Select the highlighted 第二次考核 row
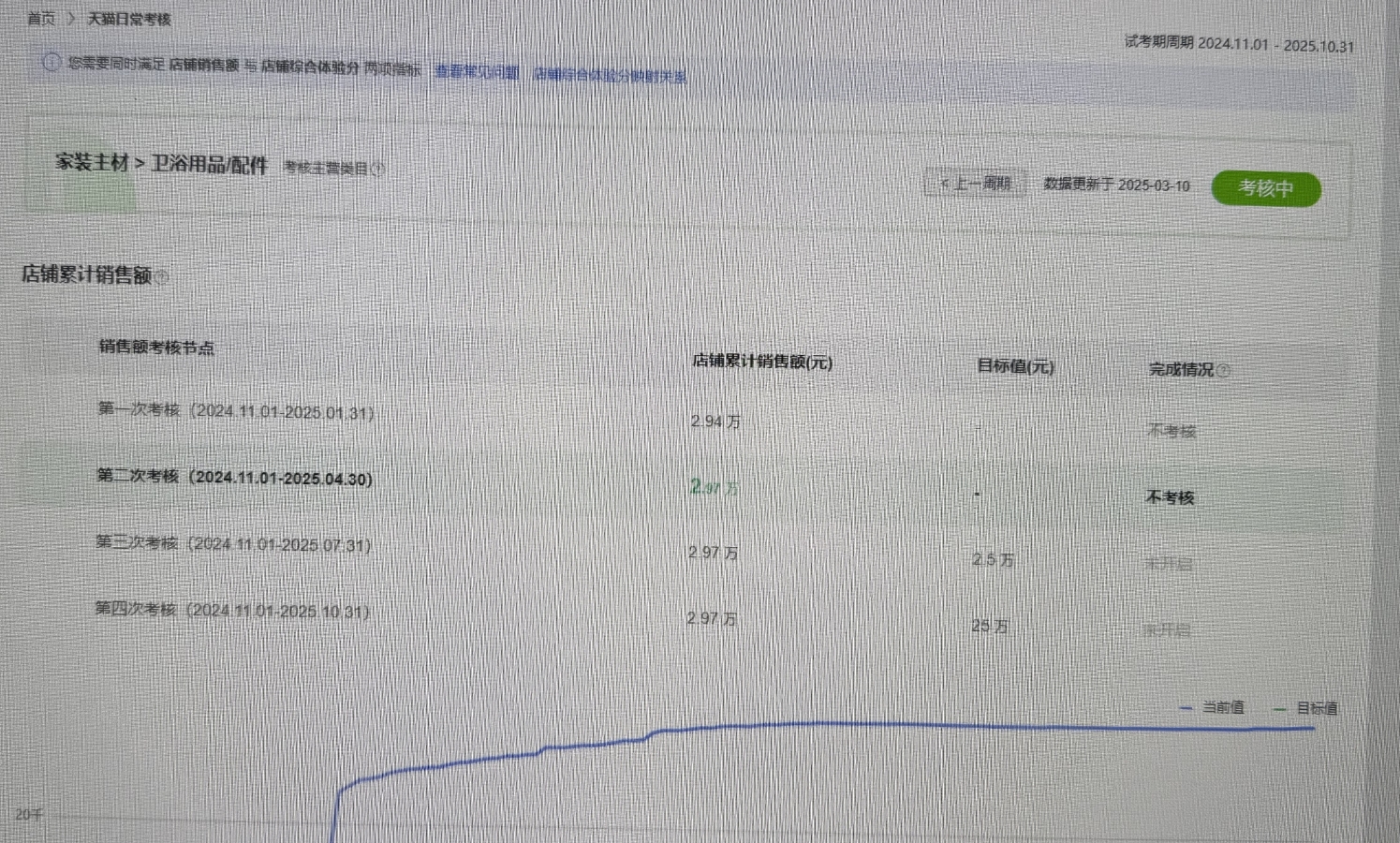The width and height of the screenshot is (1400, 843). tap(235, 478)
